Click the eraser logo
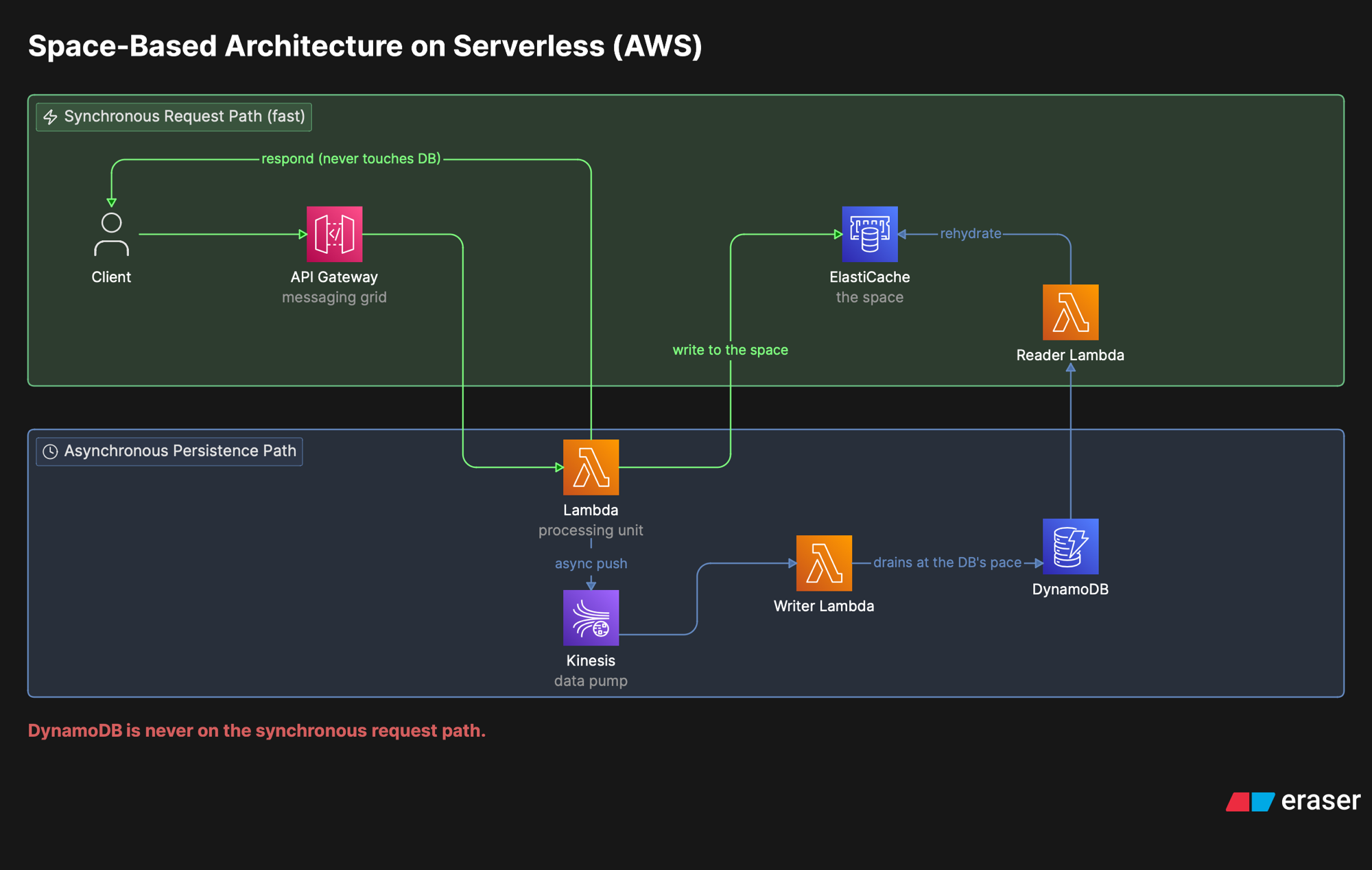 point(1293,801)
